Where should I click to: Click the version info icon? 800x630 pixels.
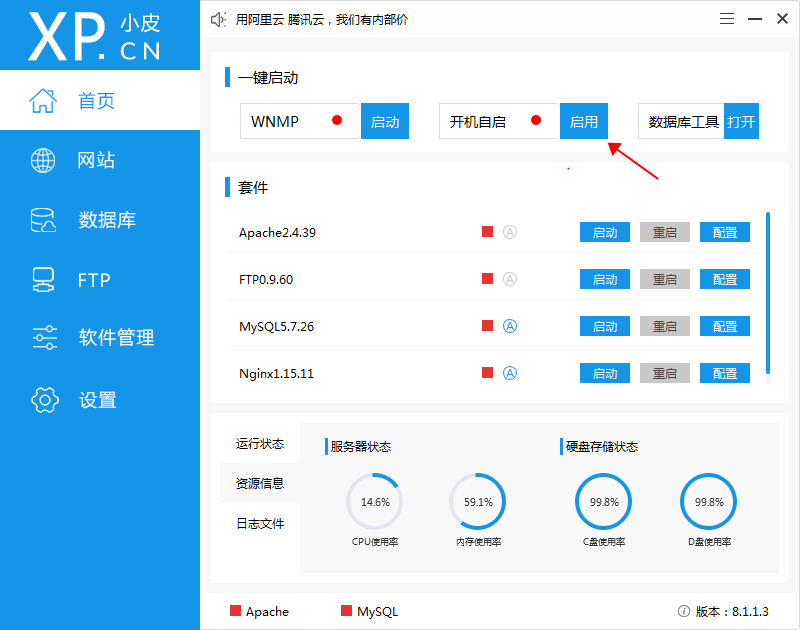[x=684, y=611]
